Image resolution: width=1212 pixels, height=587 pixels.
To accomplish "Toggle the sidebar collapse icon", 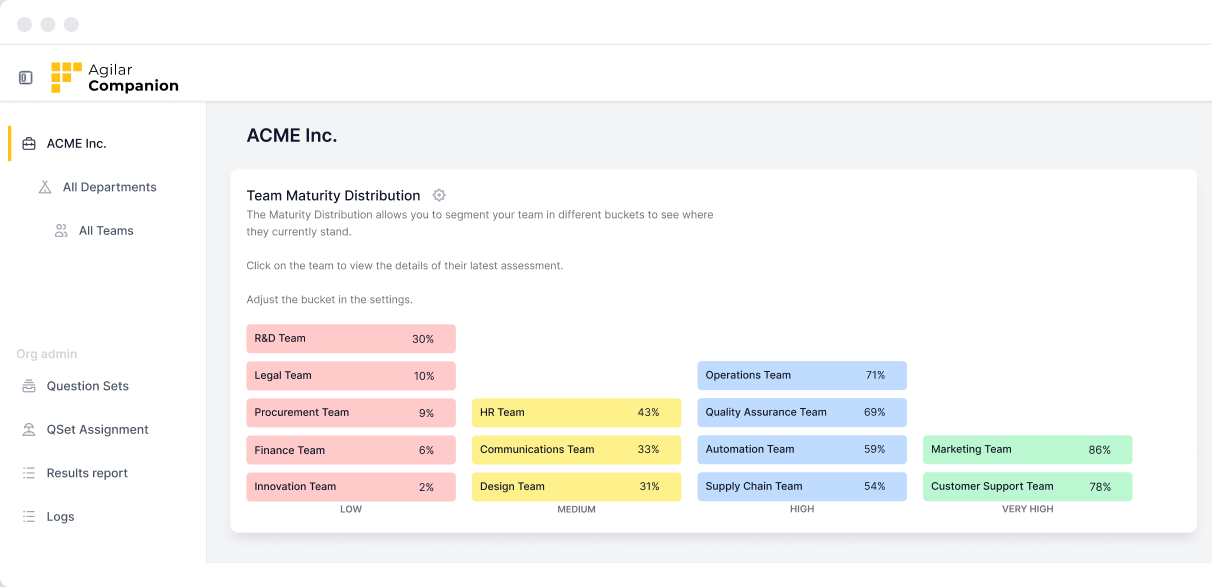I will pyautogui.click(x=26, y=78).
